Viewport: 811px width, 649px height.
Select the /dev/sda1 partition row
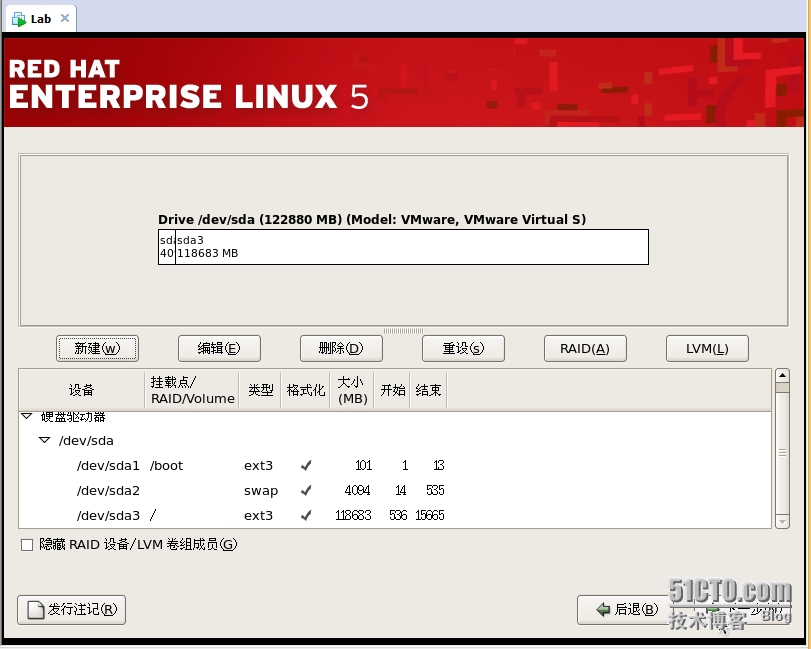tap(395, 465)
